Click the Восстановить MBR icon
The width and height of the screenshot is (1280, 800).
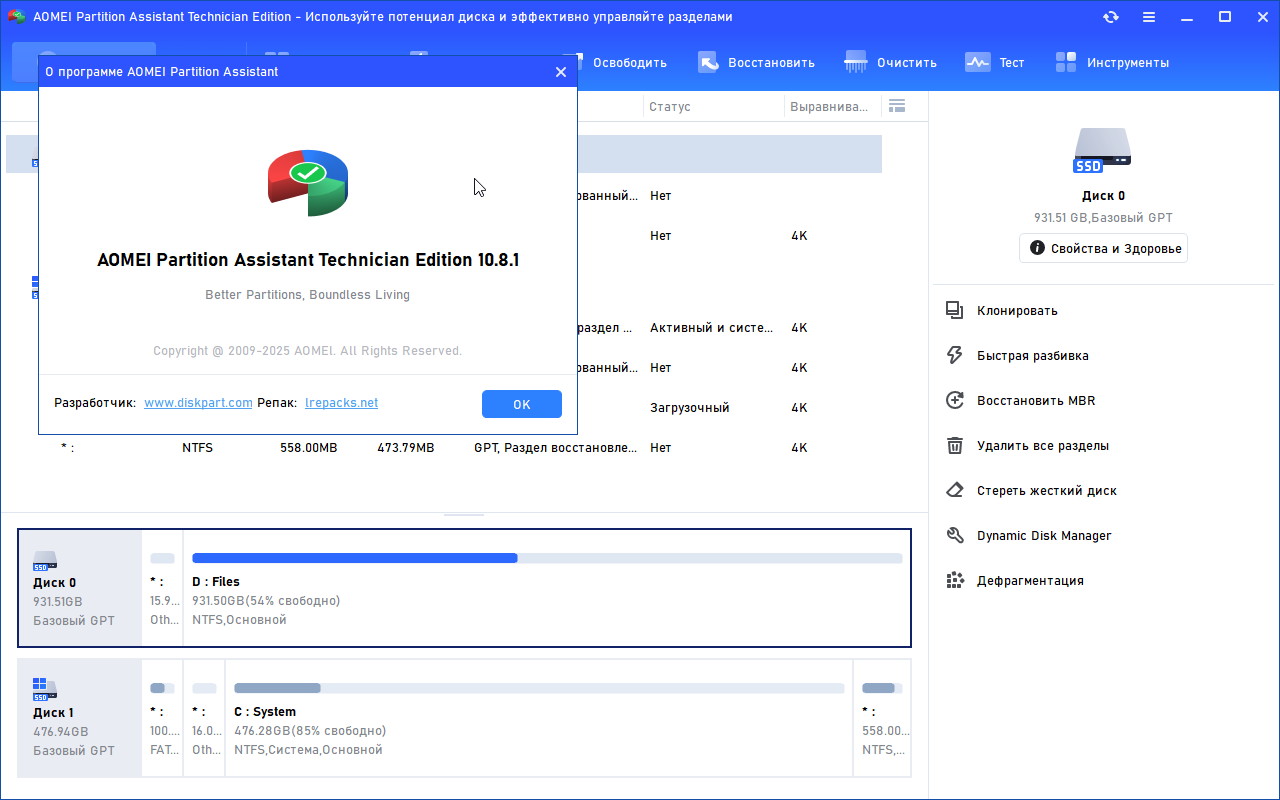point(955,400)
